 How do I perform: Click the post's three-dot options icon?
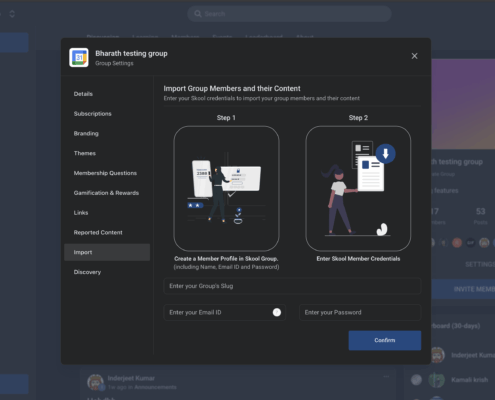[x=386, y=377]
